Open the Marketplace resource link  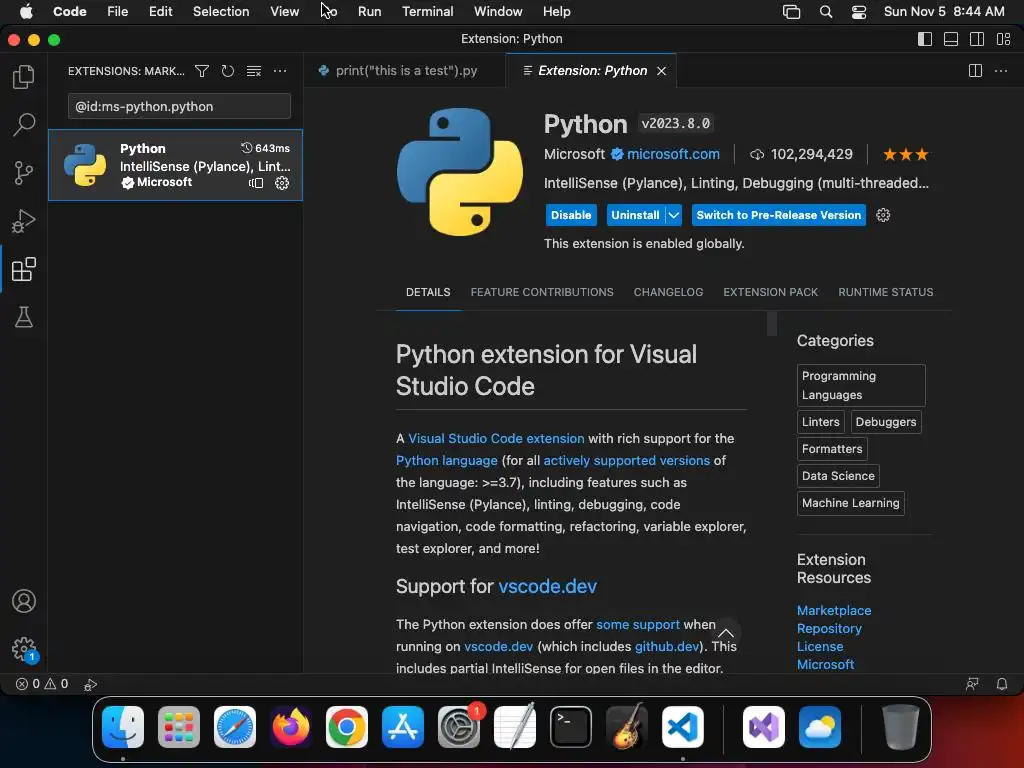pyautogui.click(x=834, y=610)
